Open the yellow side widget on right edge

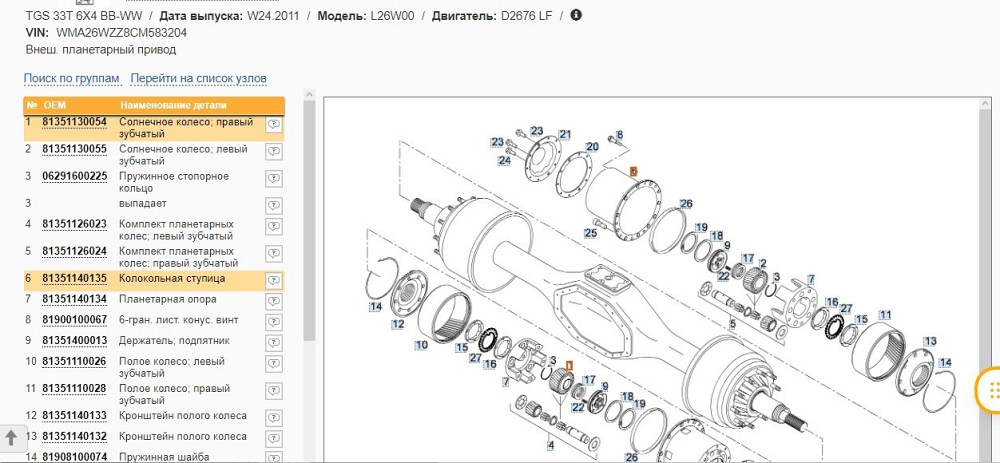click(x=988, y=390)
